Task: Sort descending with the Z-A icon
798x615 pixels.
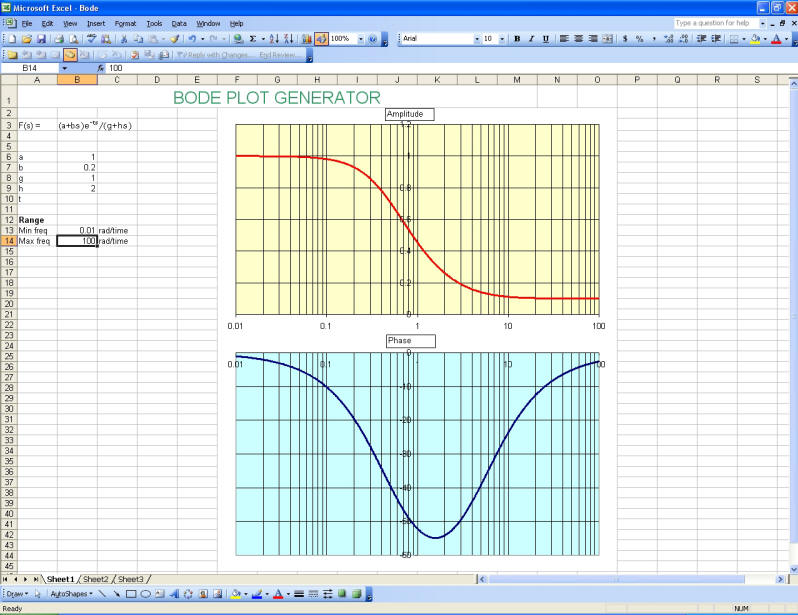Action: (x=289, y=39)
